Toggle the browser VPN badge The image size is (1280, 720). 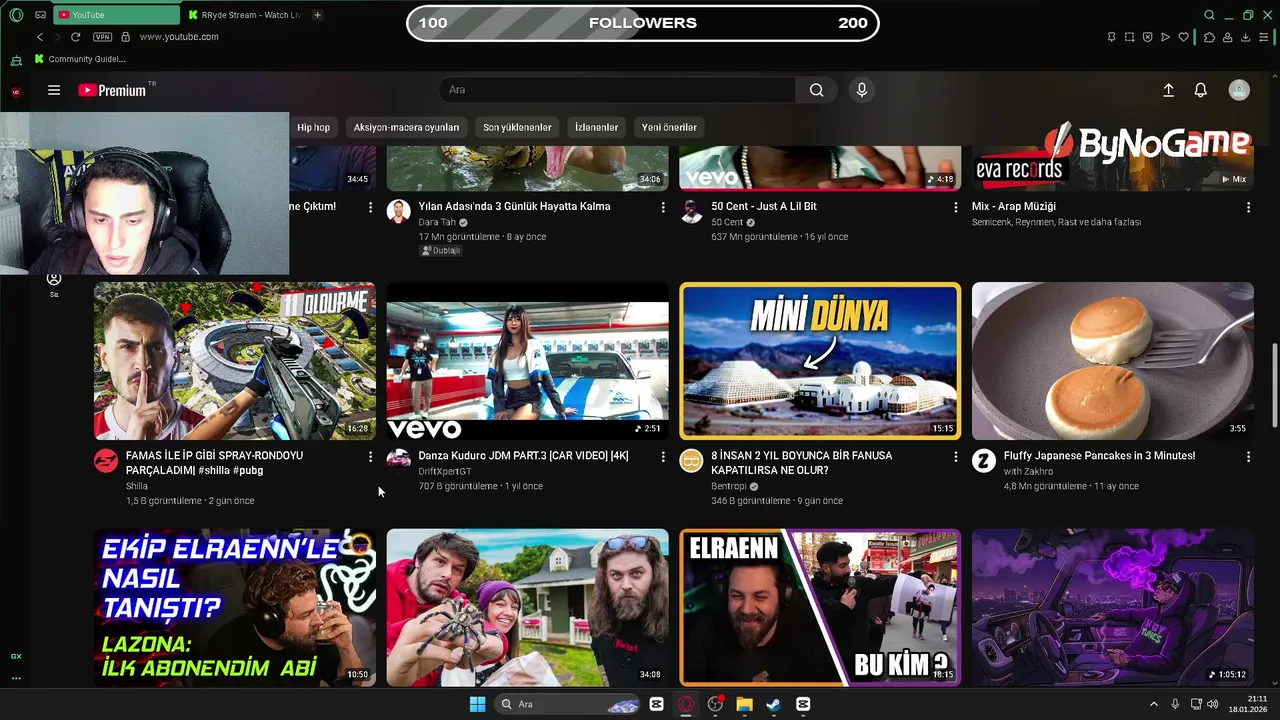click(x=102, y=37)
